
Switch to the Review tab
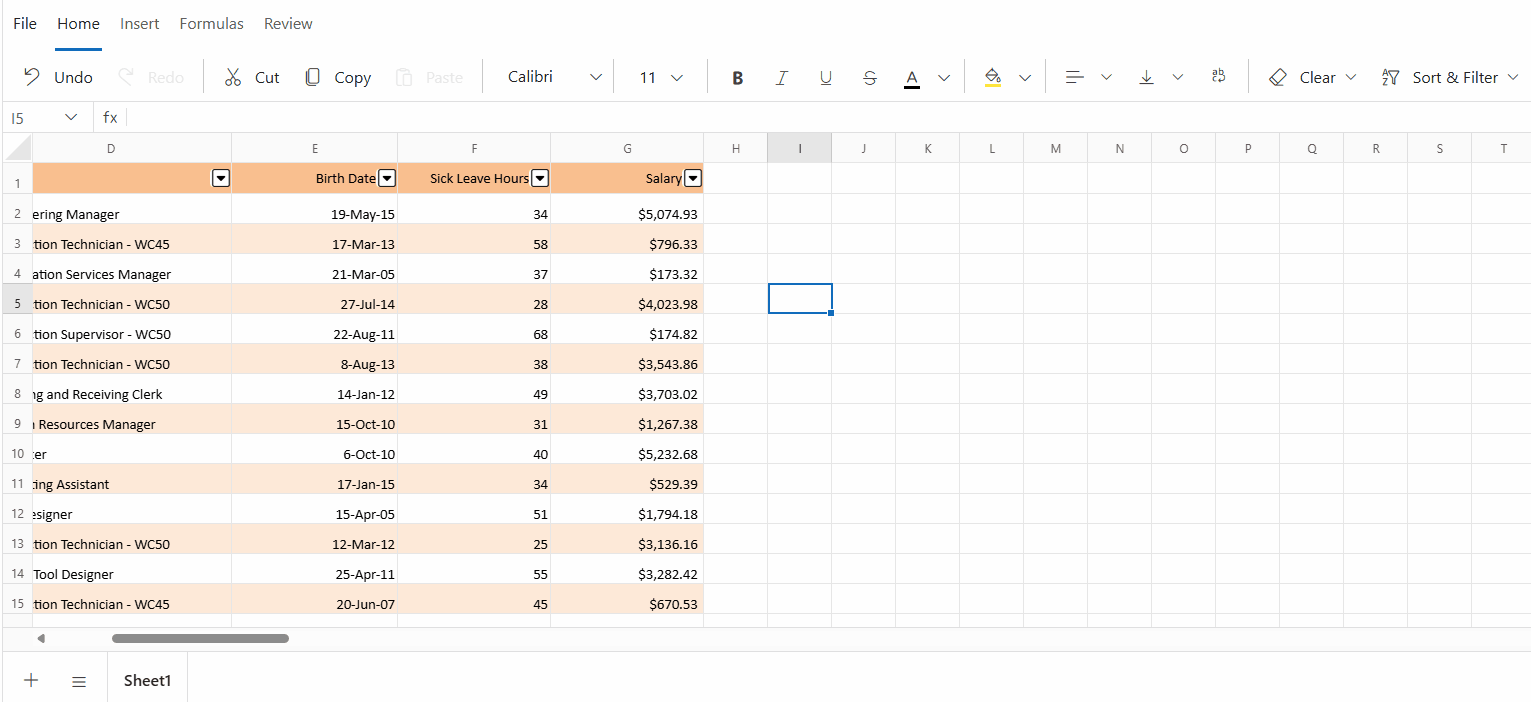(288, 23)
